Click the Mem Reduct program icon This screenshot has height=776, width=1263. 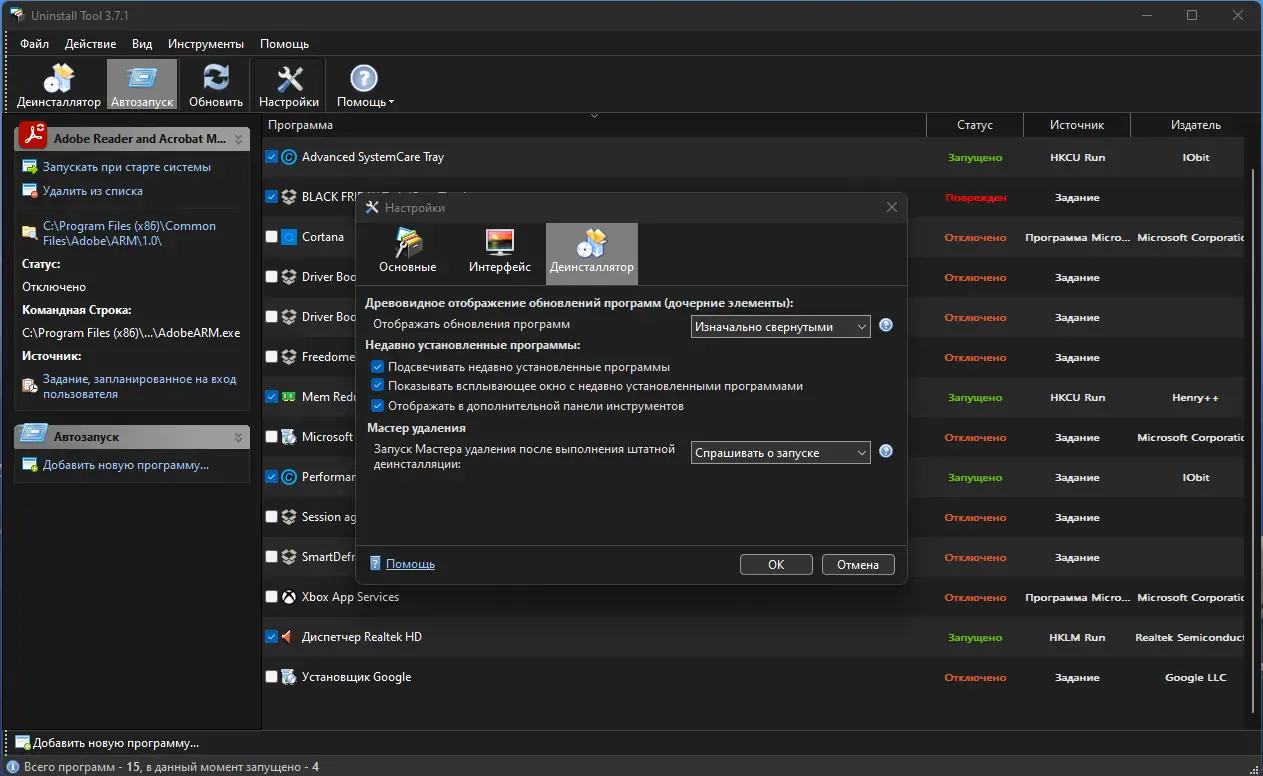[289, 397]
